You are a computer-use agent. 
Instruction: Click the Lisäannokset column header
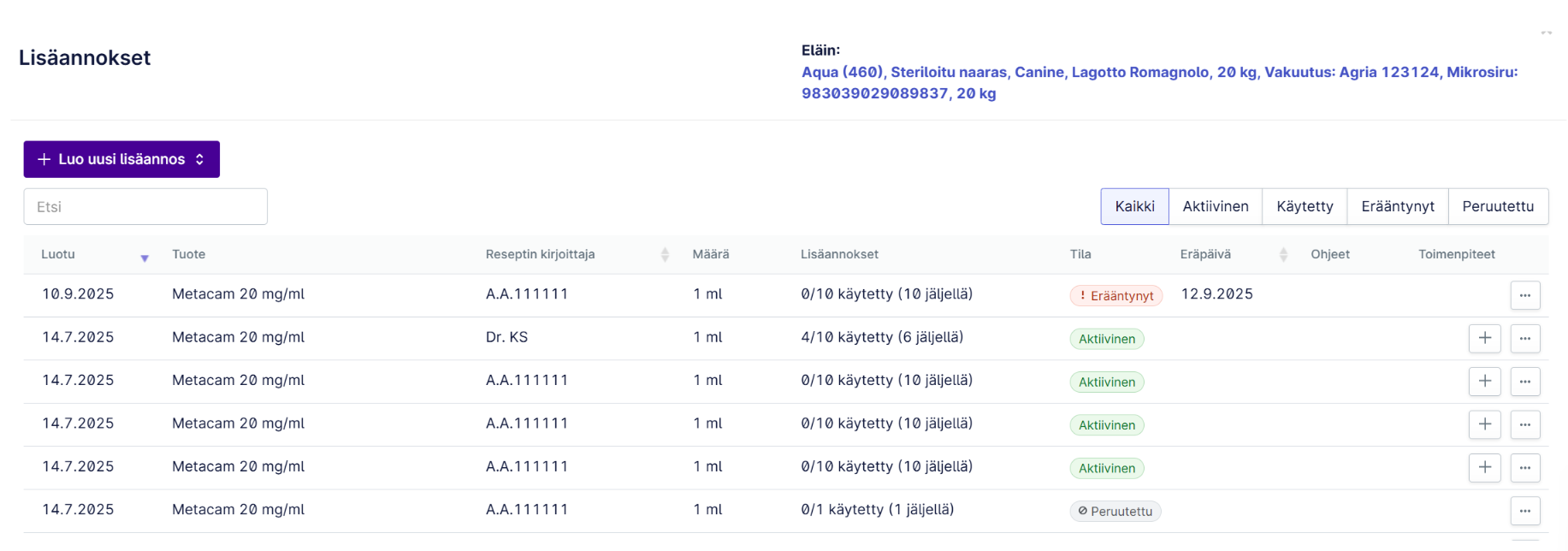tap(839, 254)
